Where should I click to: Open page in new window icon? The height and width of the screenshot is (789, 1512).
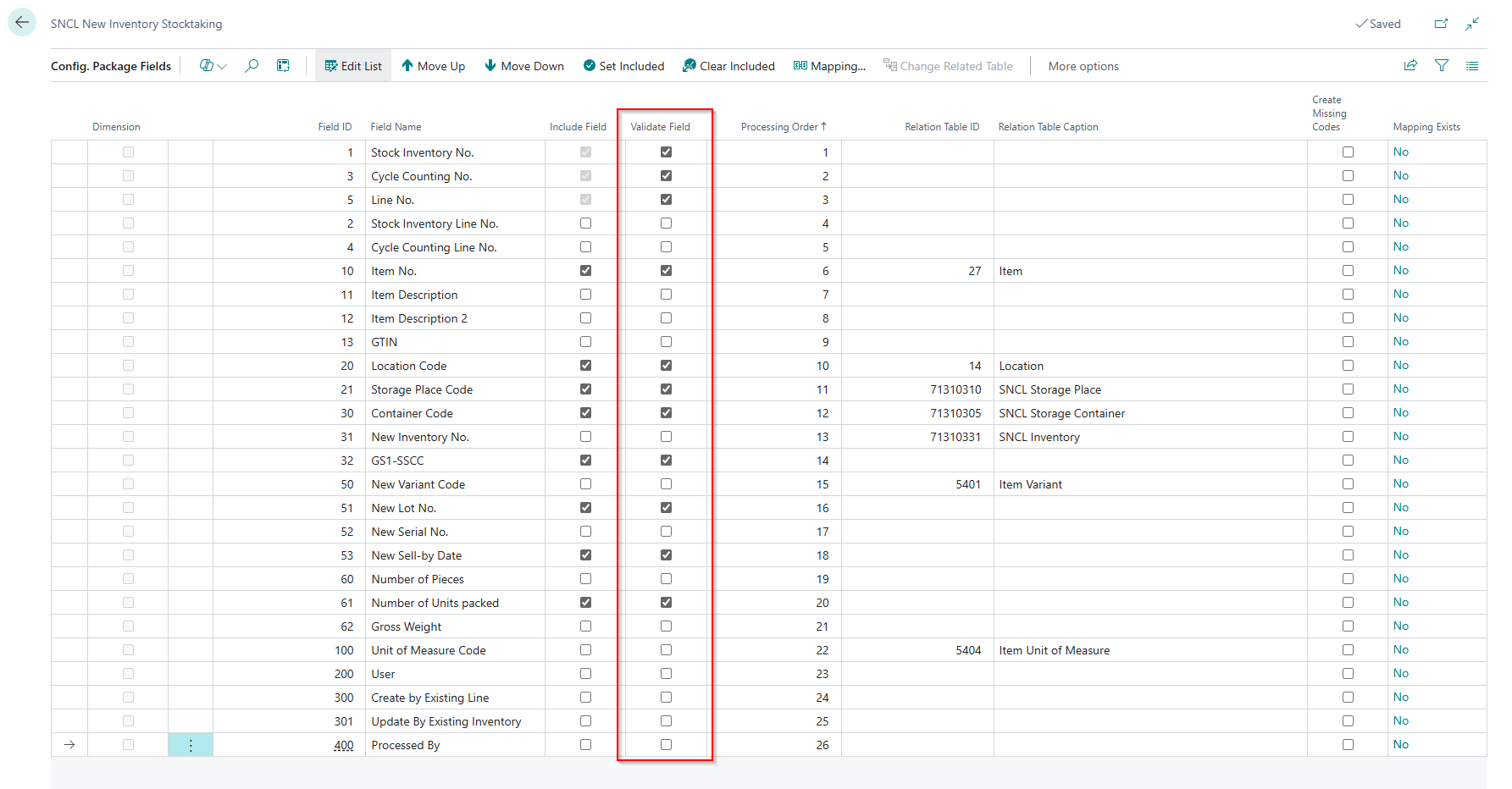pyautogui.click(x=1441, y=24)
